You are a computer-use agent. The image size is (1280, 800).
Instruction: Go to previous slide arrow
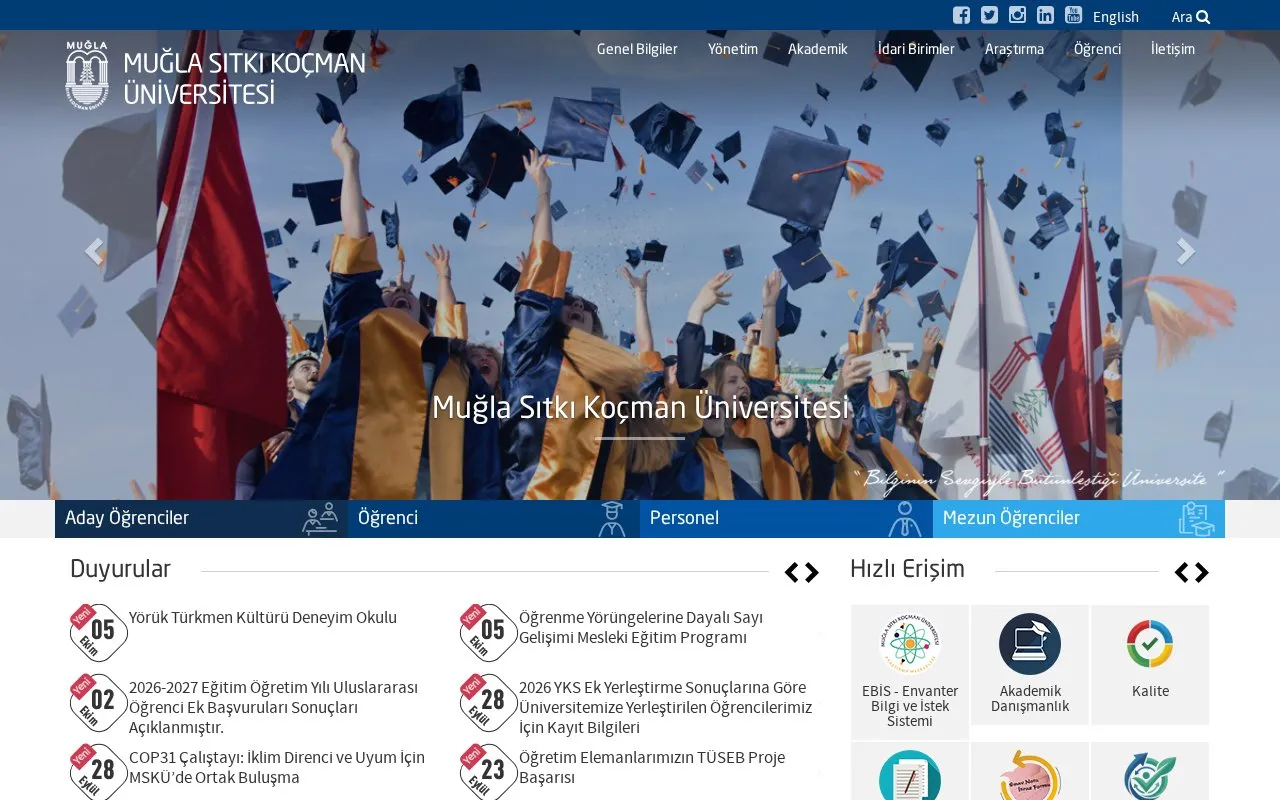[x=94, y=251]
